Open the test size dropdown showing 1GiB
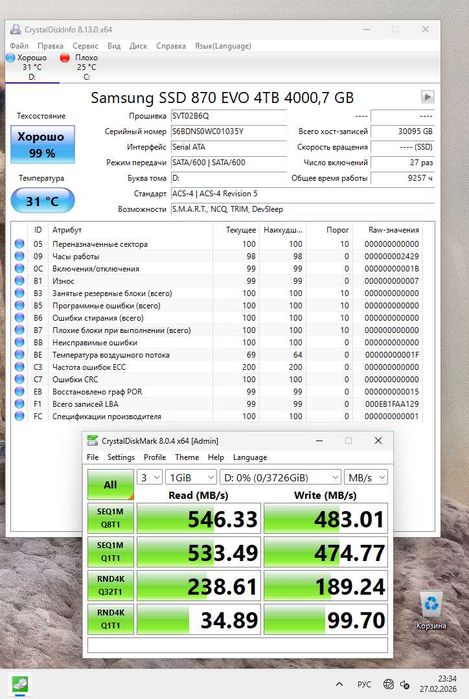 pos(191,478)
